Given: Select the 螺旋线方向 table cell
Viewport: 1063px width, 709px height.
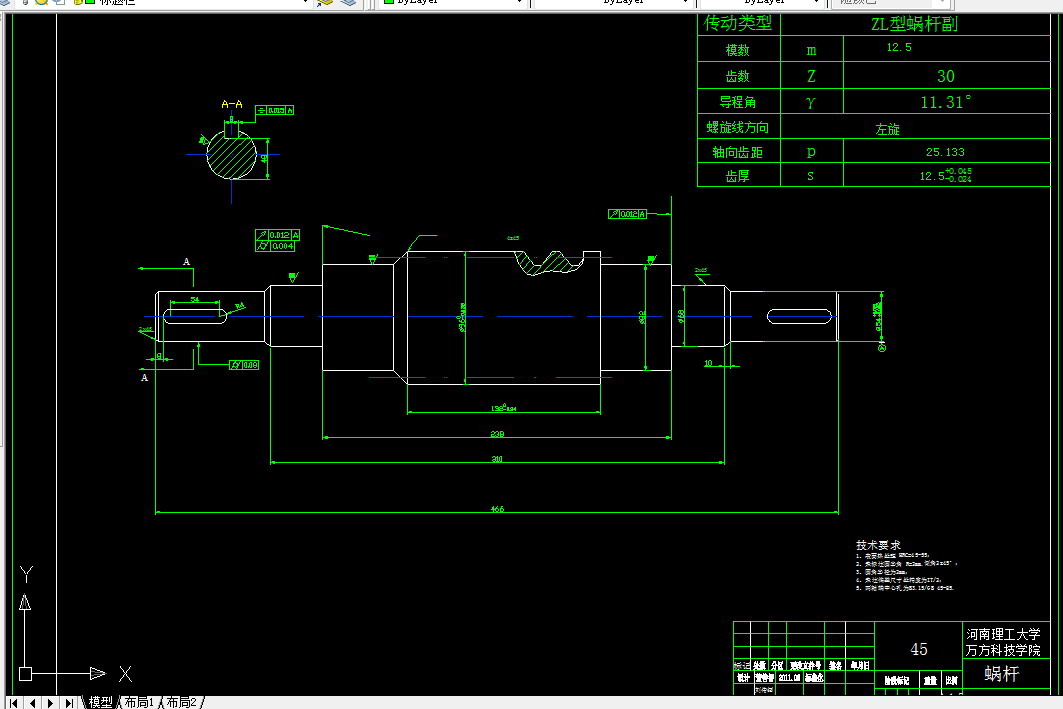Looking at the screenshot, I should [738, 127].
